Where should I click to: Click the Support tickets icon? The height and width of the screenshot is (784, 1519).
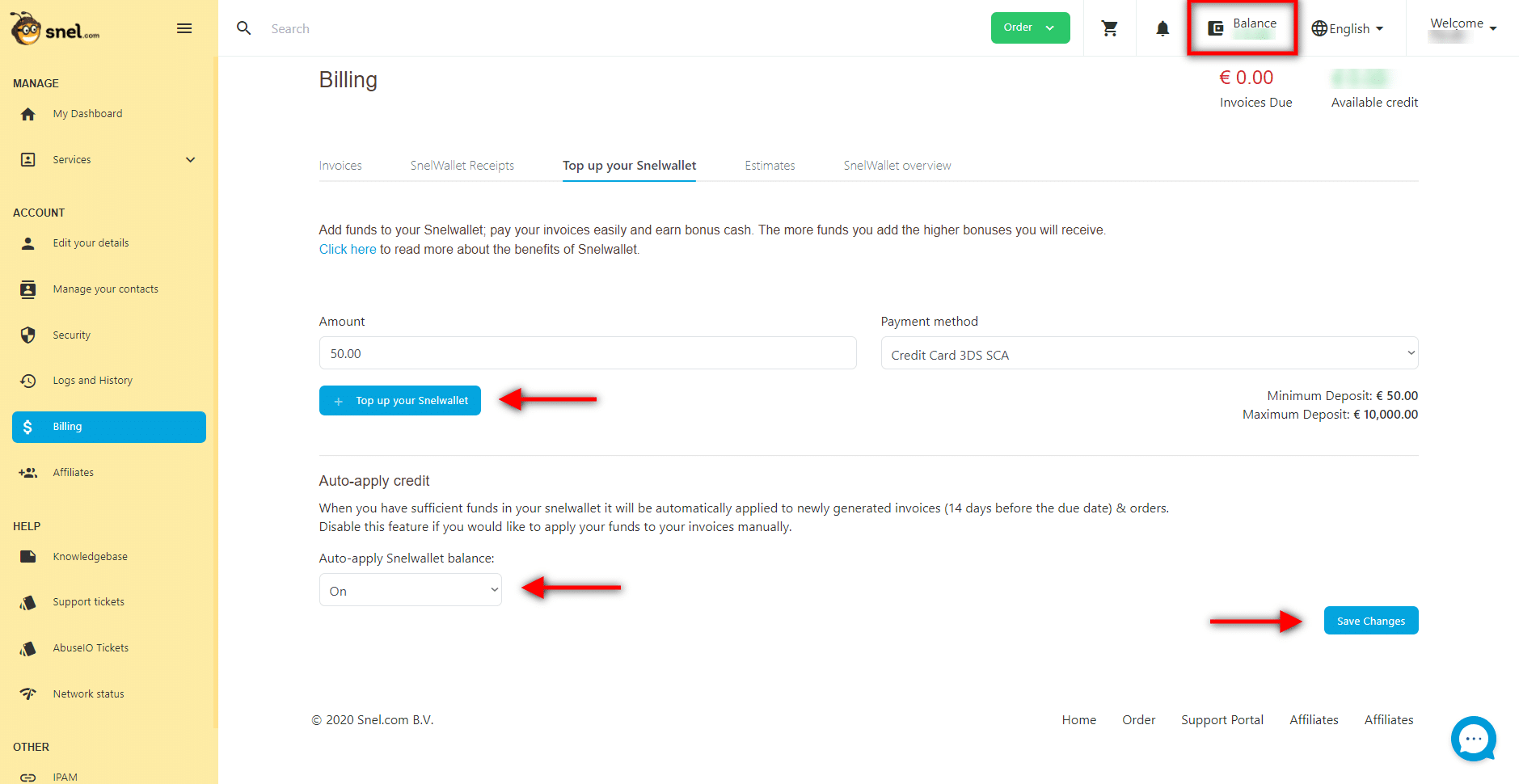(x=28, y=602)
